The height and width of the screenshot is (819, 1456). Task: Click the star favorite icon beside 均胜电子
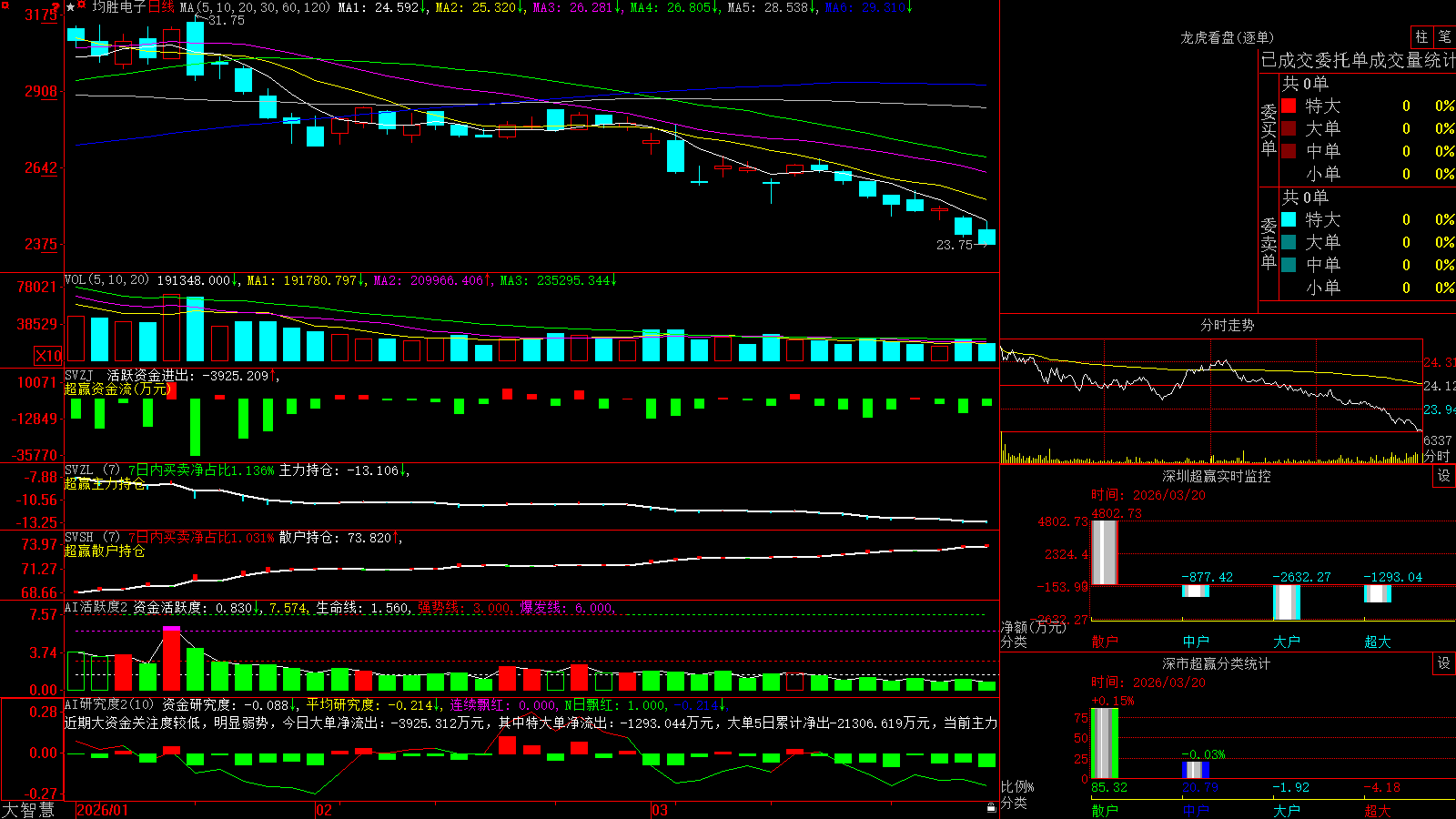point(71,7)
